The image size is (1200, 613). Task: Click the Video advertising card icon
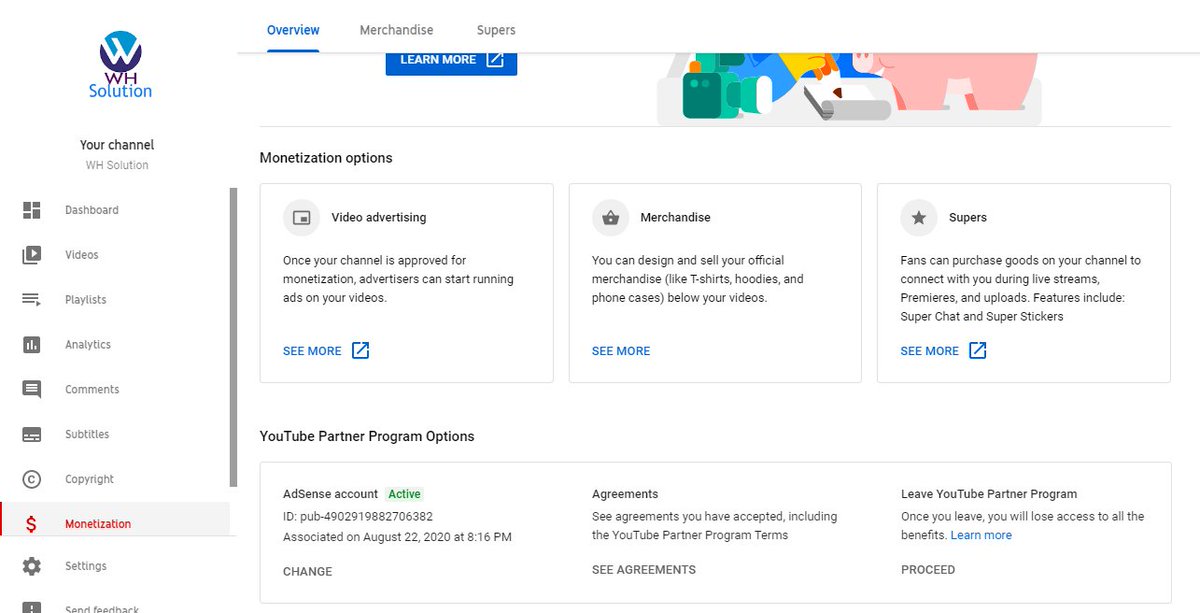(300, 217)
